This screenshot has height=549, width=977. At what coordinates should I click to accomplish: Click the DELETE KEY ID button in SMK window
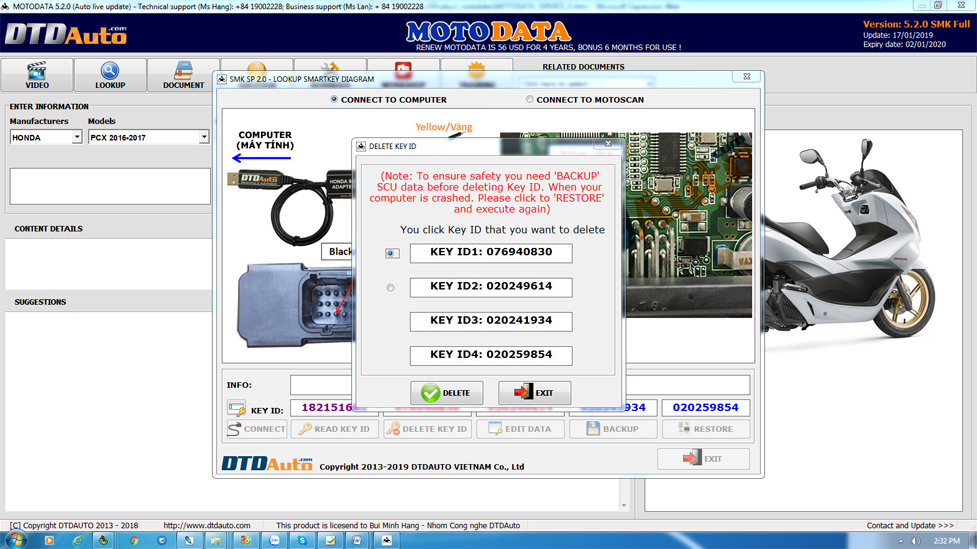point(427,429)
